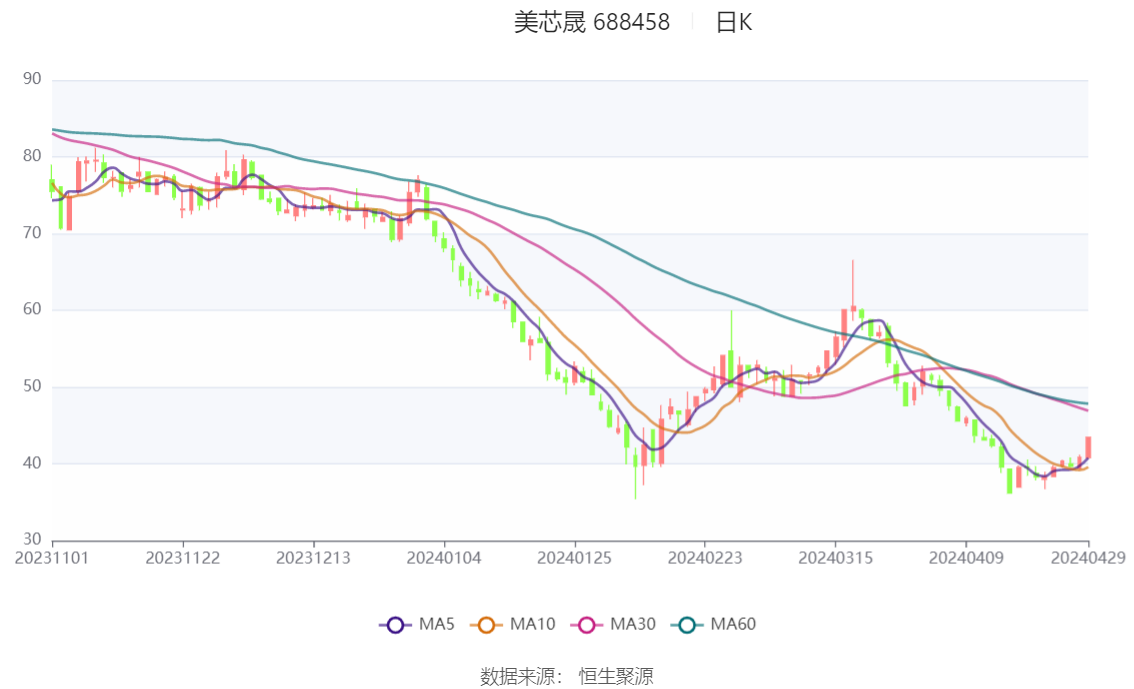Click the 日K label
This screenshot has width=1134, height=689.
734,22
